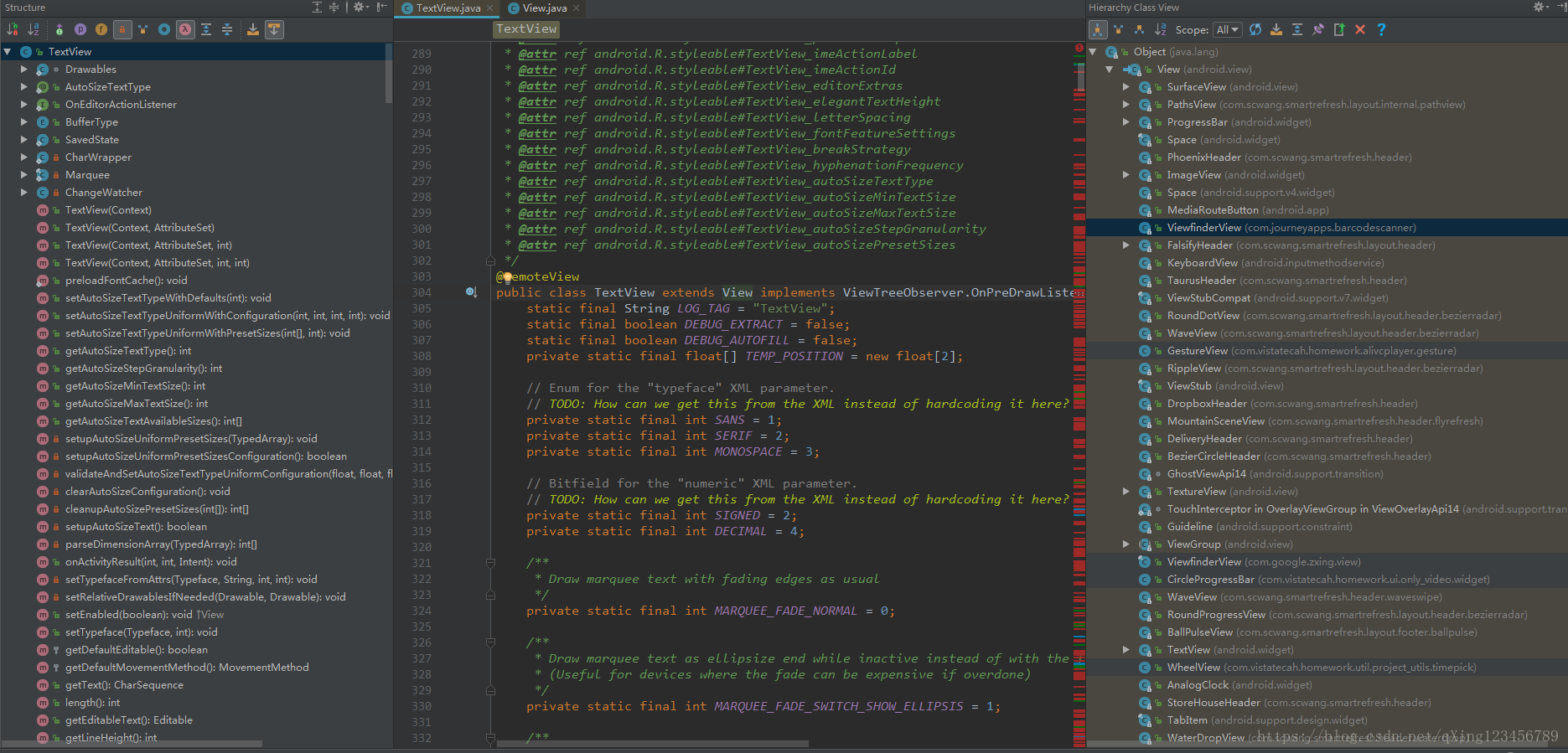Switch to TextView.java editor tab

pyautogui.click(x=448, y=8)
